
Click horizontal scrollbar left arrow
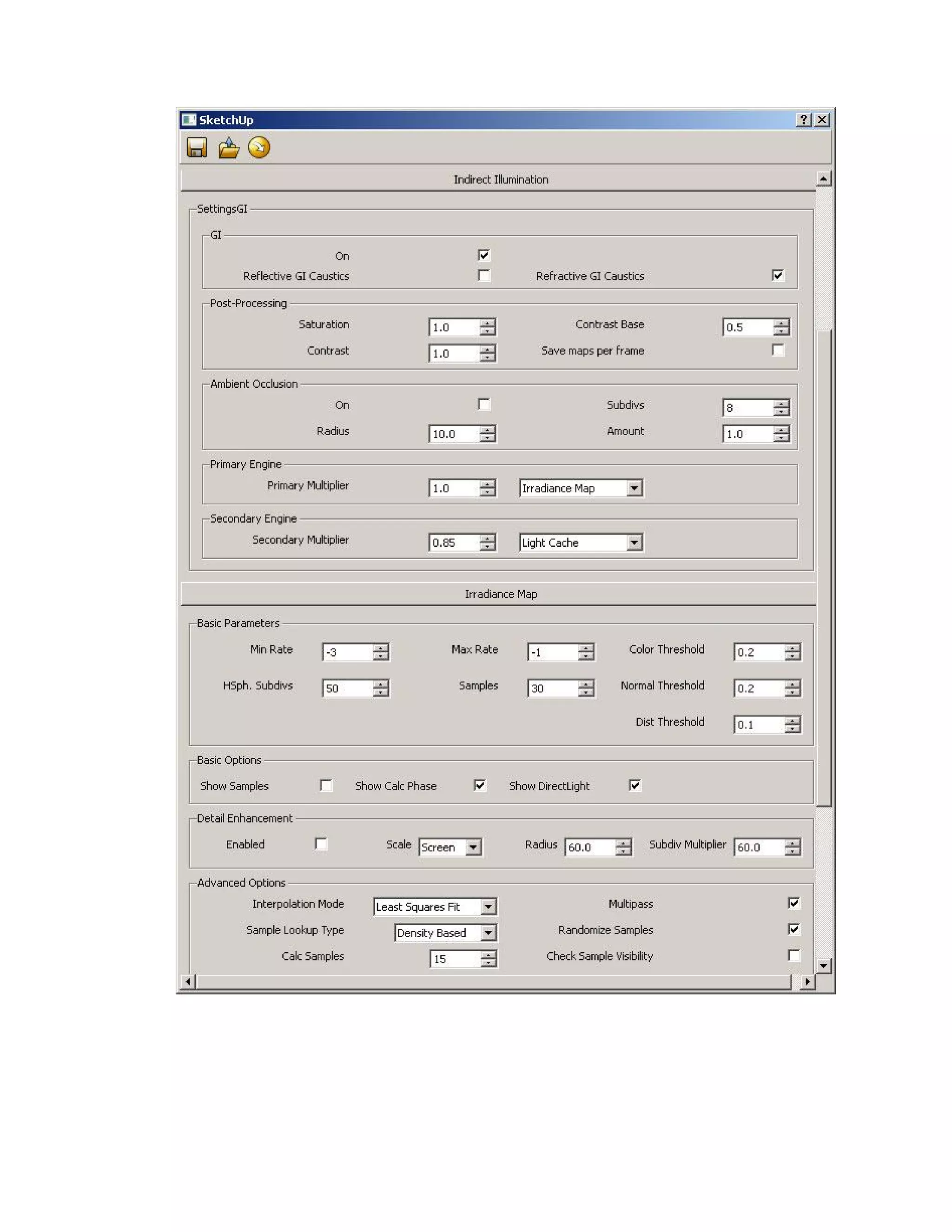point(188,981)
